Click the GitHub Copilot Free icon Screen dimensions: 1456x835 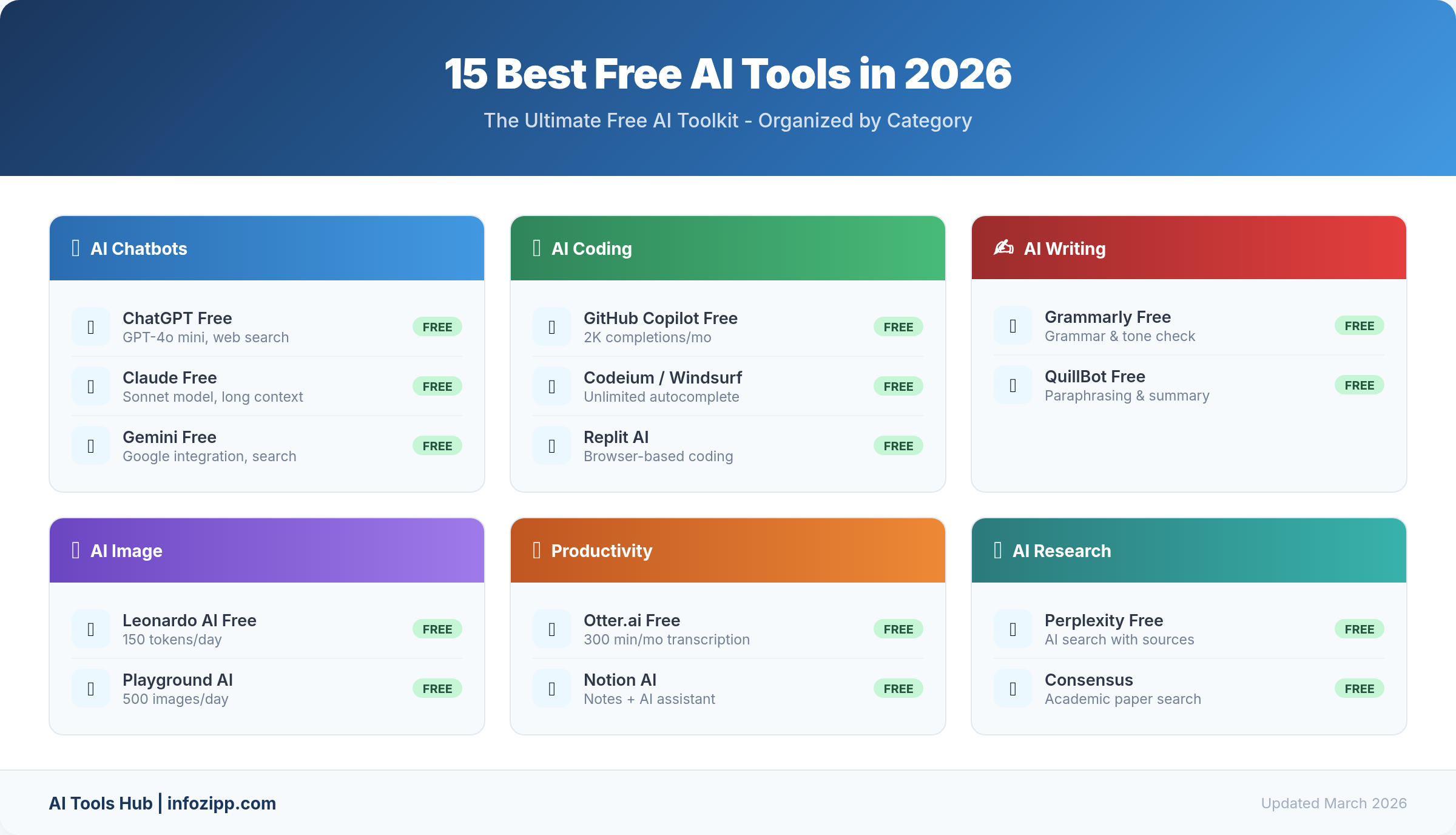551,326
